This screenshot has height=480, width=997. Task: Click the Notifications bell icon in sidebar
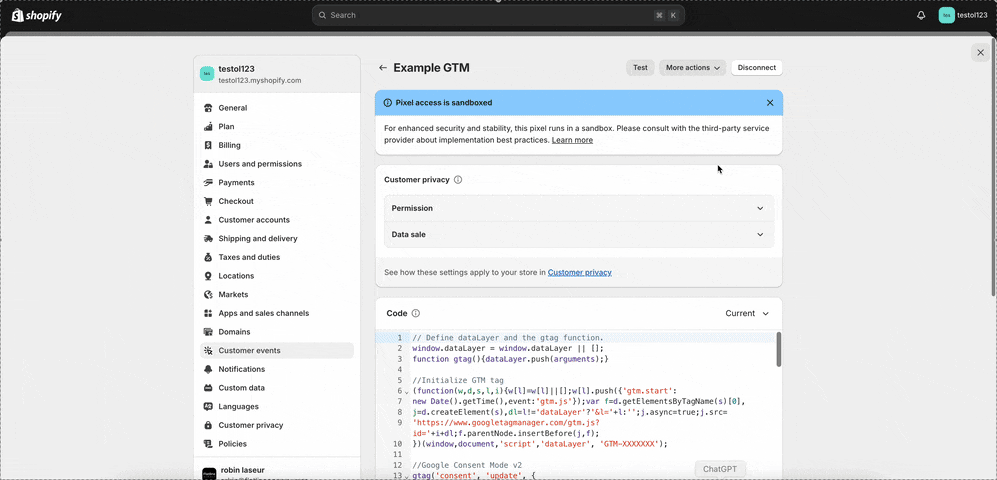(208, 369)
